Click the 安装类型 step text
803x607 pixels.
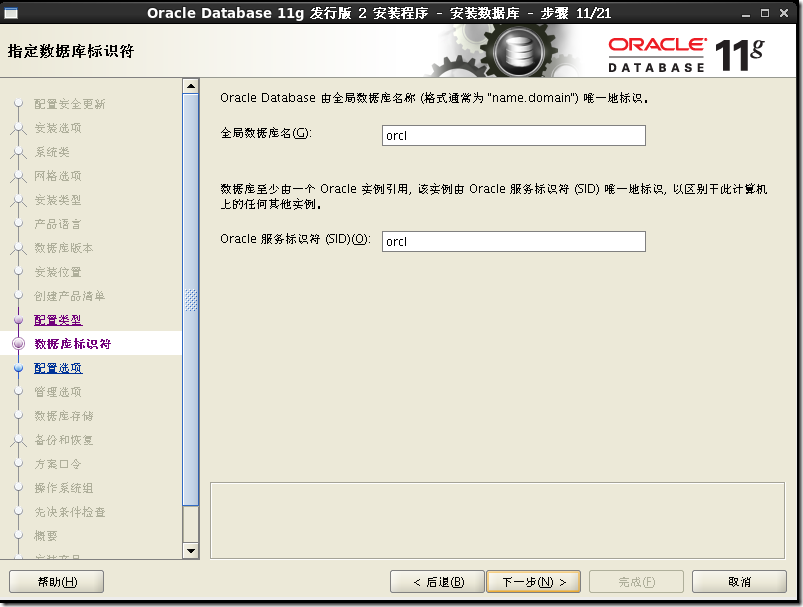[x=58, y=200]
